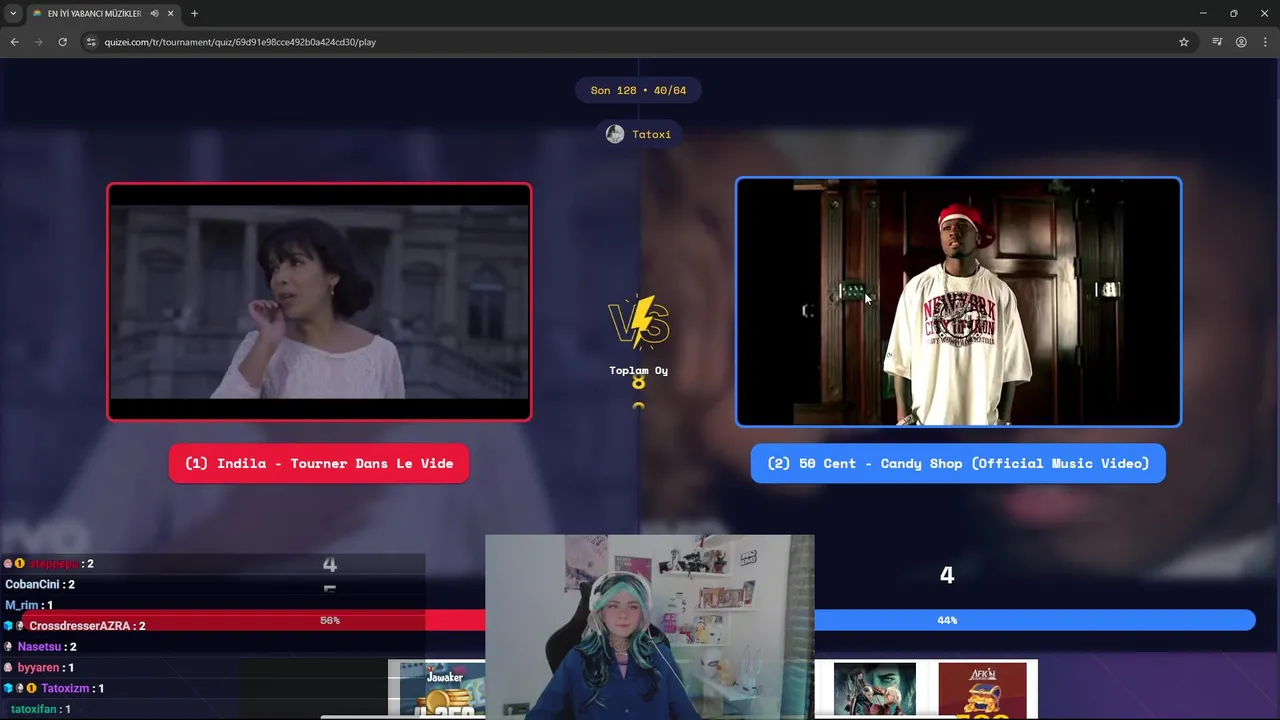Click the quizei.com address bar URL
Image resolution: width=1280 pixels, height=720 pixels.
240,42
